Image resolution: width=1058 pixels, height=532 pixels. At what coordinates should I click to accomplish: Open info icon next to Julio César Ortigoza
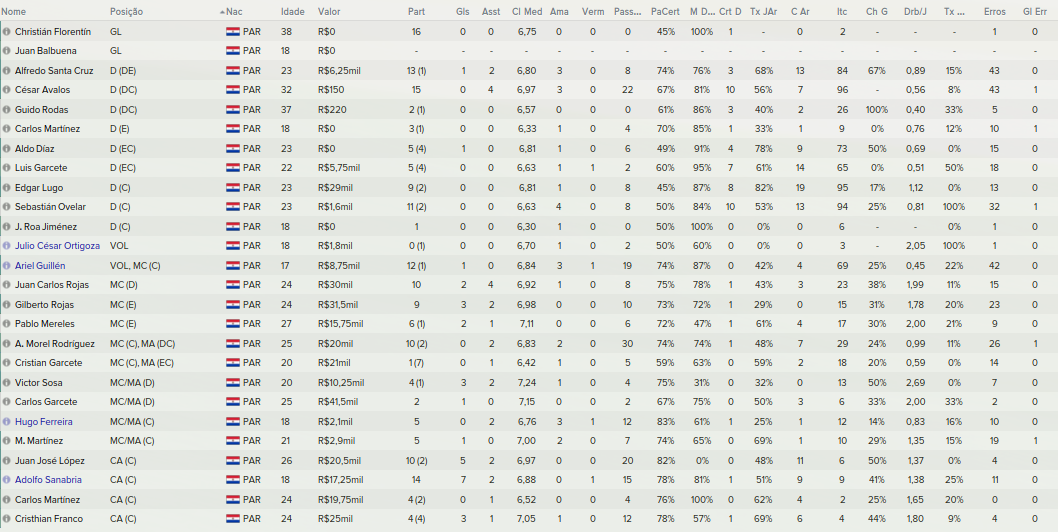(x=7, y=246)
